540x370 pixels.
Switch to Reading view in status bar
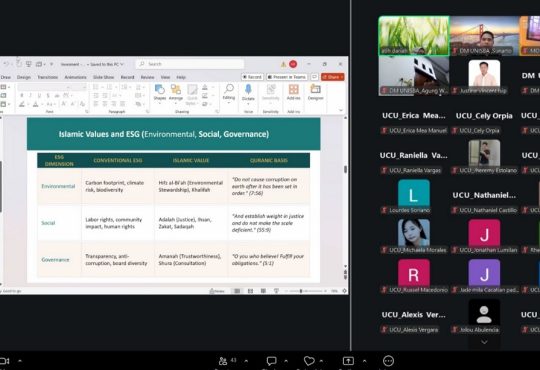click(x=263, y=291)
